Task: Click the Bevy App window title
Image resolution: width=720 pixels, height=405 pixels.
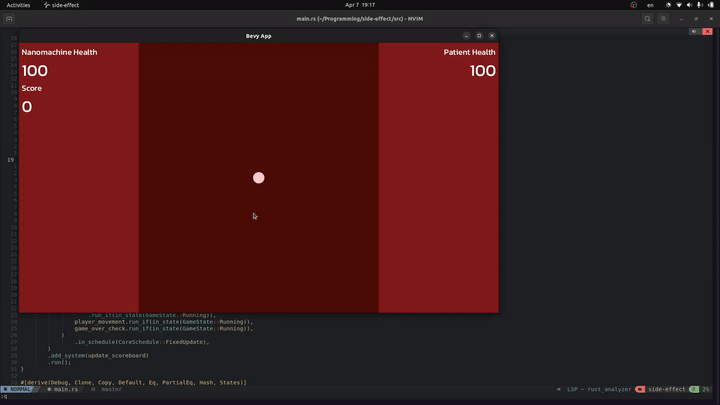Action: [259, 36]
